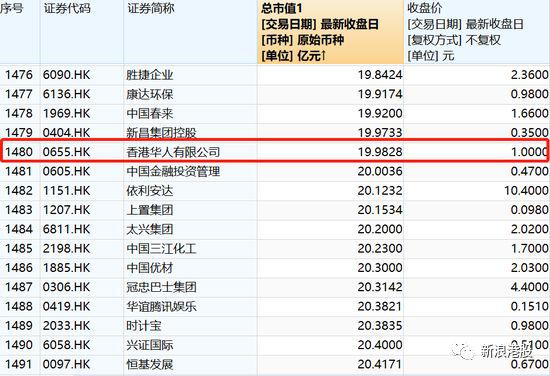This screenshot has width=550, height=376.
Task: Sort by the 总市值1 column header
Action: 330,32
